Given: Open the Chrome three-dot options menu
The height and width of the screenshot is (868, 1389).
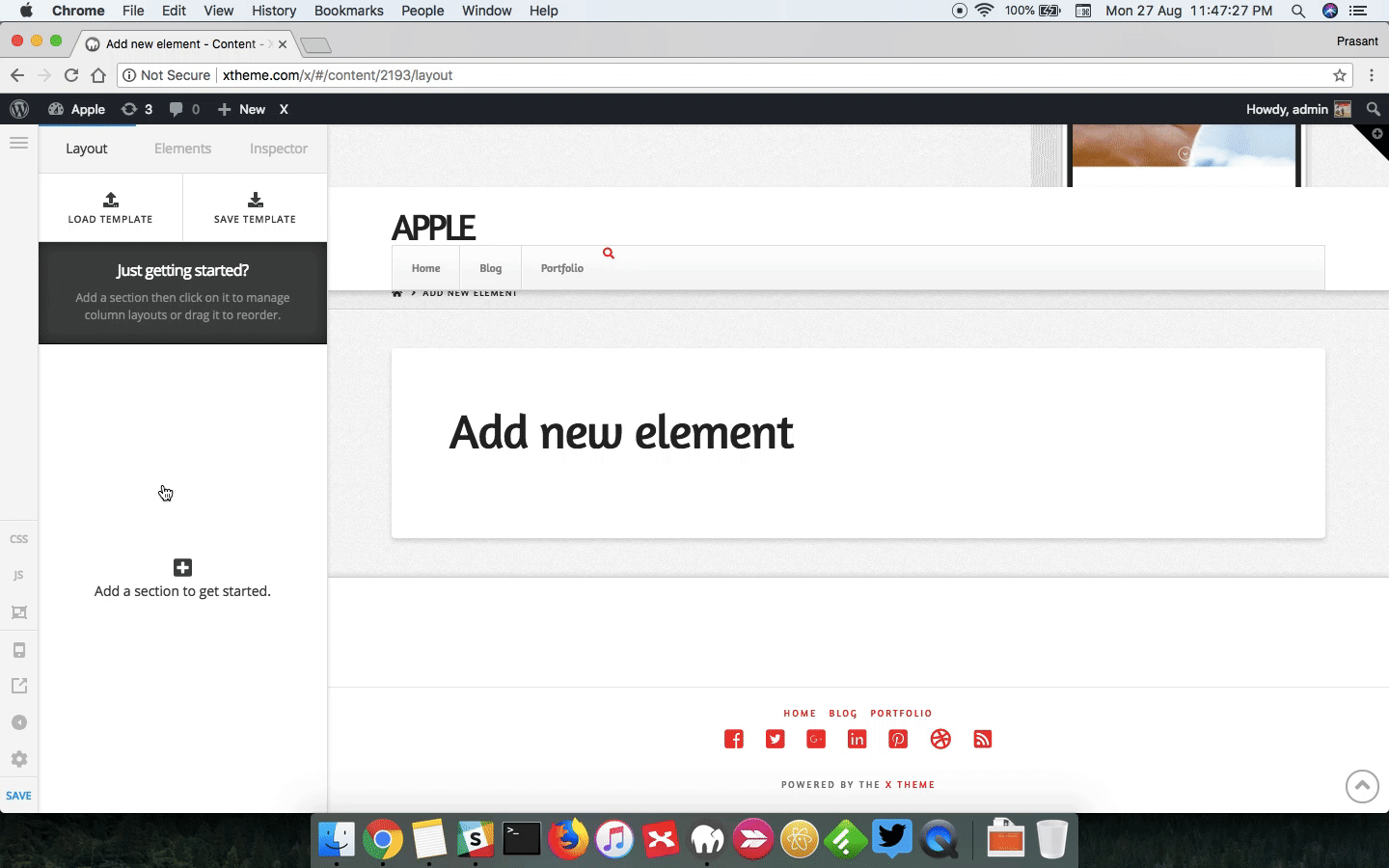Looking at the screenshot, I should (1372, 75).
